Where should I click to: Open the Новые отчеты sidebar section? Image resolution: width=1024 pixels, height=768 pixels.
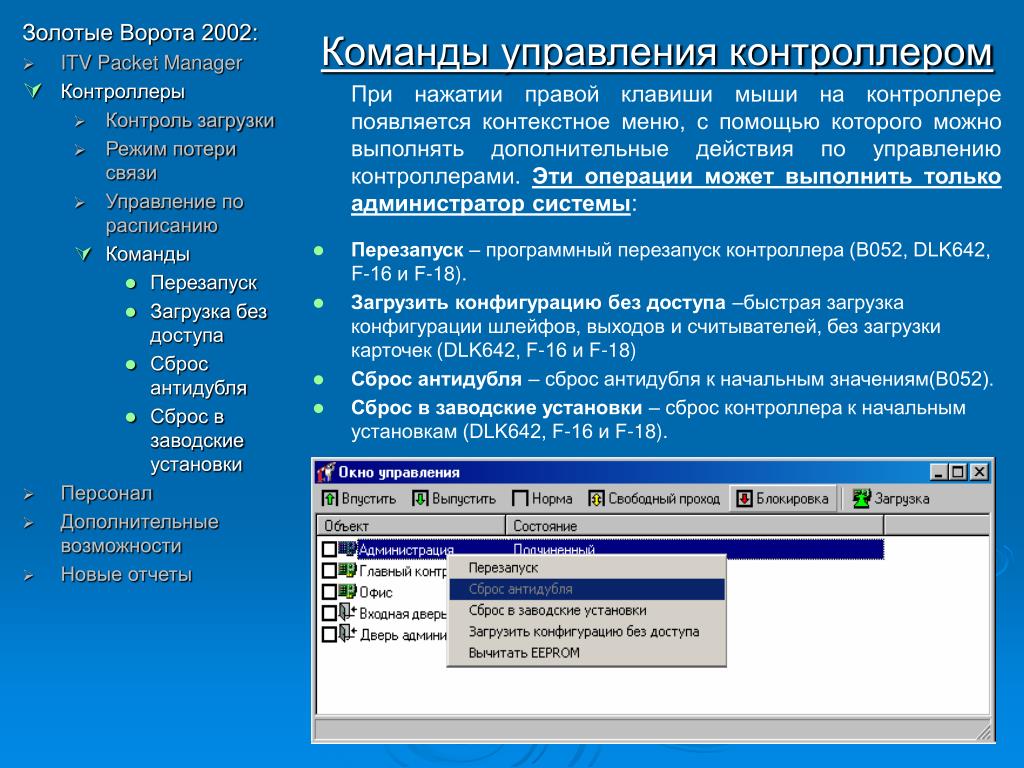pyautogui.click(x=126, y=574)
